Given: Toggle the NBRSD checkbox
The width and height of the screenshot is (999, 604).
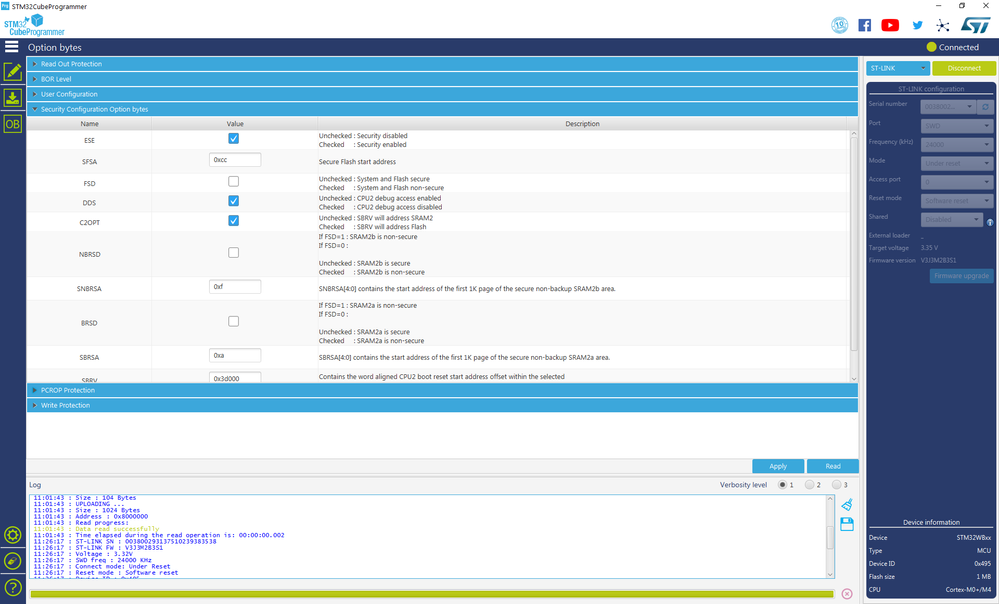Looking at the screenshot, I should click(234, 253).
